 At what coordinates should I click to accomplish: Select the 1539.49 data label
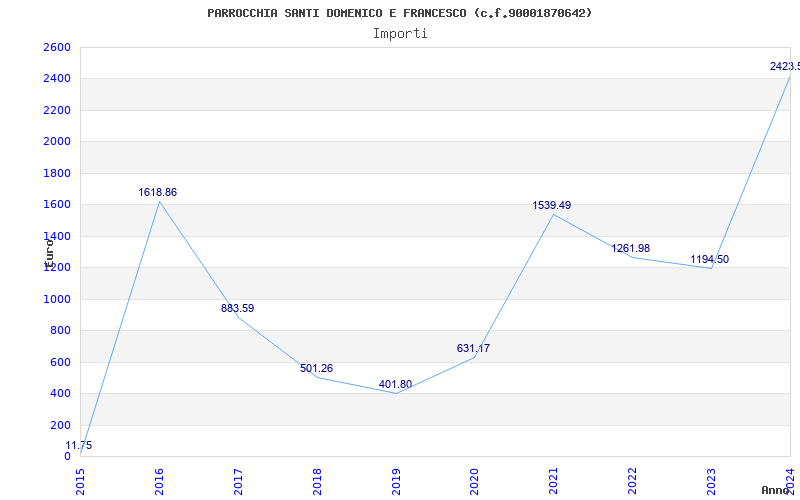[552, 205]
